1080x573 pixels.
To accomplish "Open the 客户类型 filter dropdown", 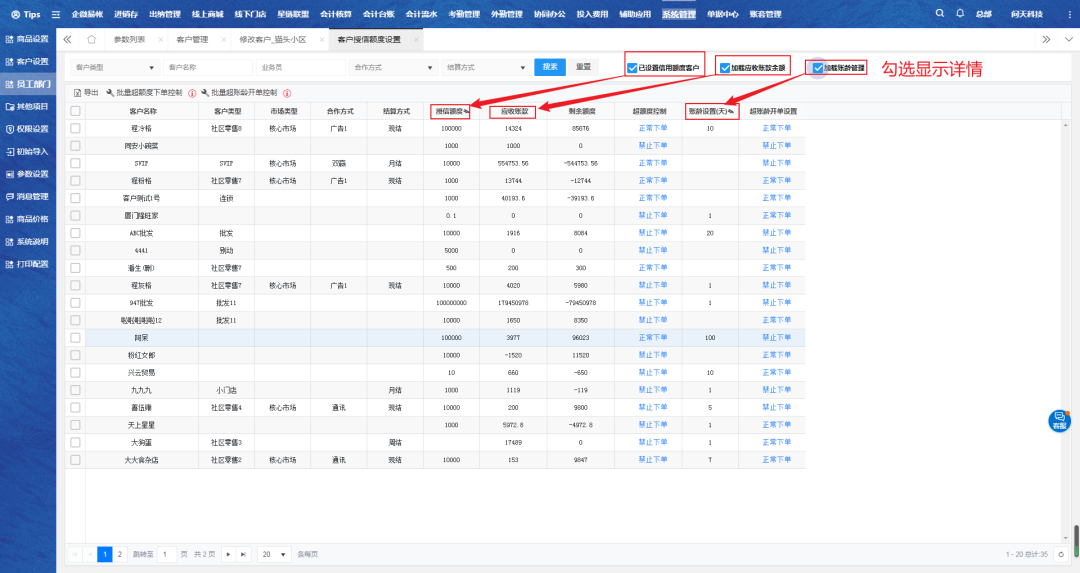I will [112, 67].
